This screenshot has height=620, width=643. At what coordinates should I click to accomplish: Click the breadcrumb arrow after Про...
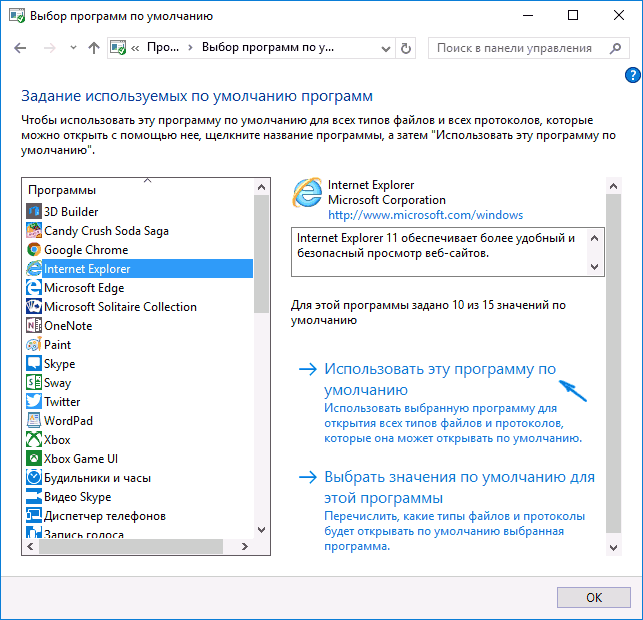[x=190, y=48]
